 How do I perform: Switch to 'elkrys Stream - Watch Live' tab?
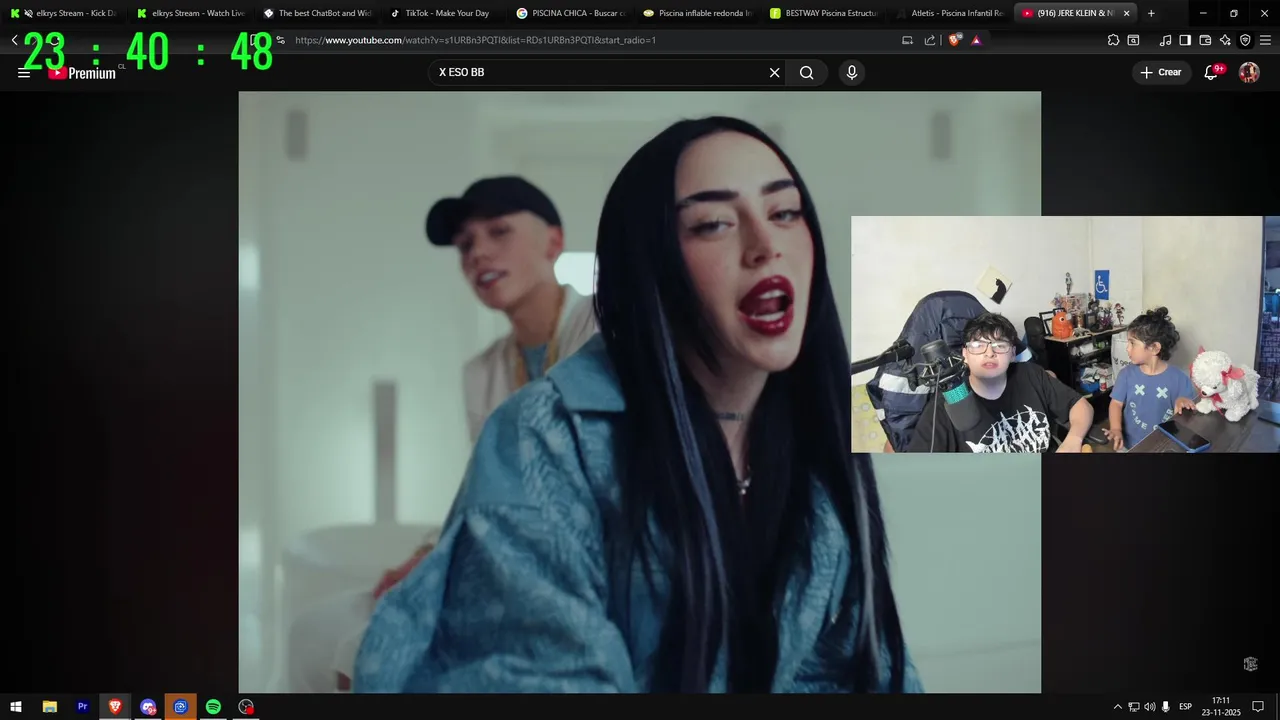(x=191, y=13)
